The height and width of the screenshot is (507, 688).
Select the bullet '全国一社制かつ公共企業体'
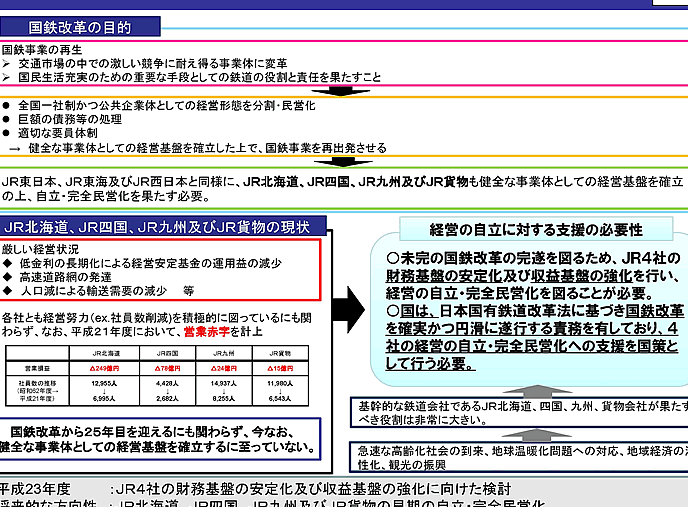tap(166, 105)
